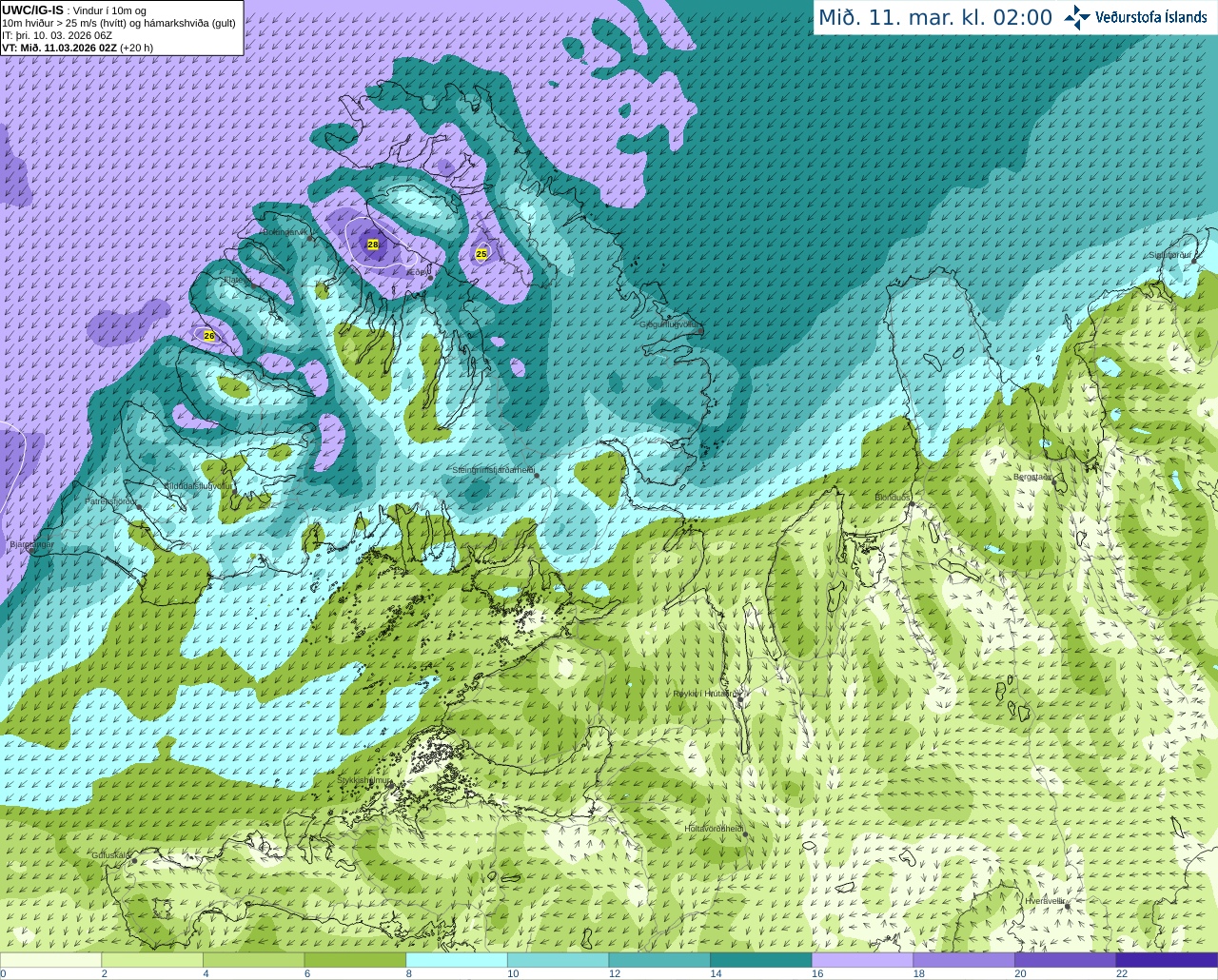Select the Holtavörðuheiði station dot
This screenshot has height=980, width=1218.
(x=745, y=834)
